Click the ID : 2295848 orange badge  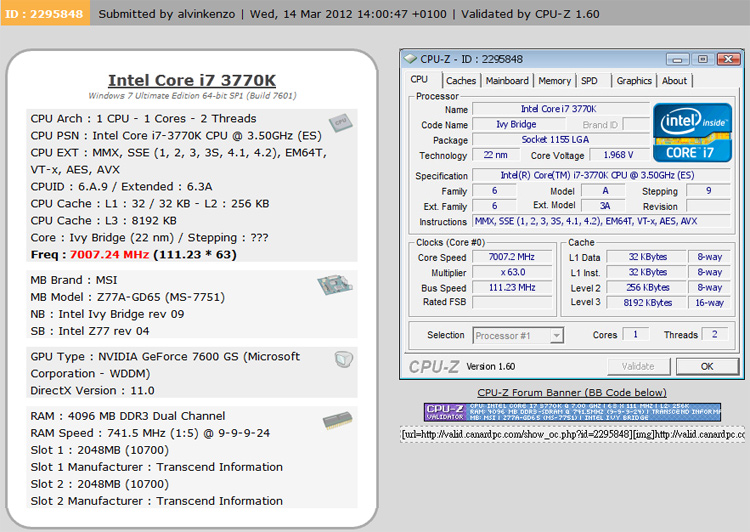tap(44, 13)
